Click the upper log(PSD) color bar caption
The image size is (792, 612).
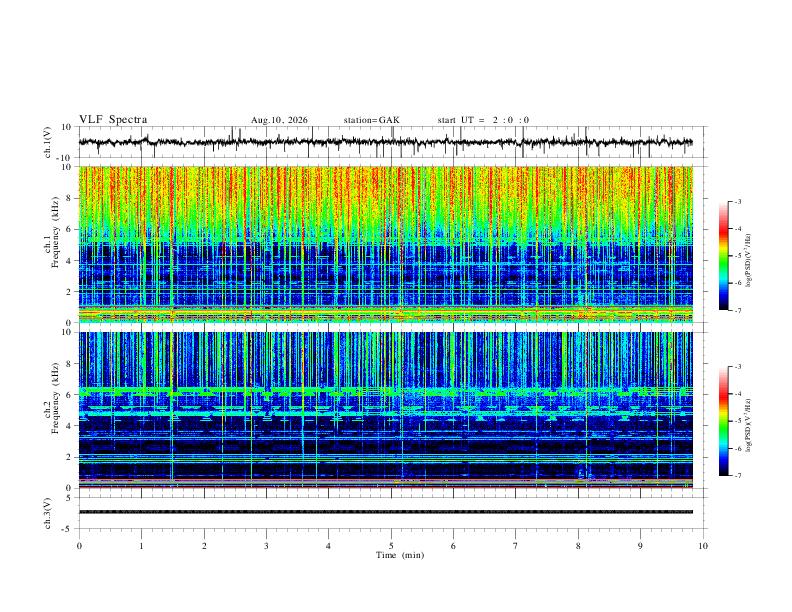(750, 260)
